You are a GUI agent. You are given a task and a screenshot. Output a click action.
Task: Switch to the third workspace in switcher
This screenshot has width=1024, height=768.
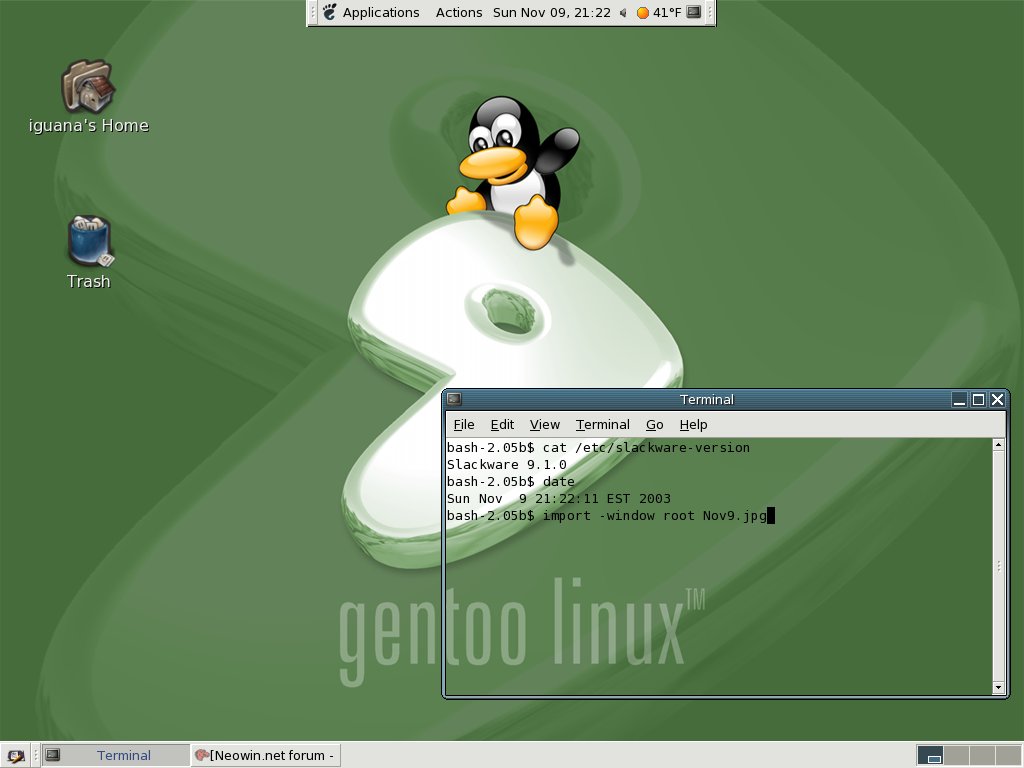[x=983, y=756]
